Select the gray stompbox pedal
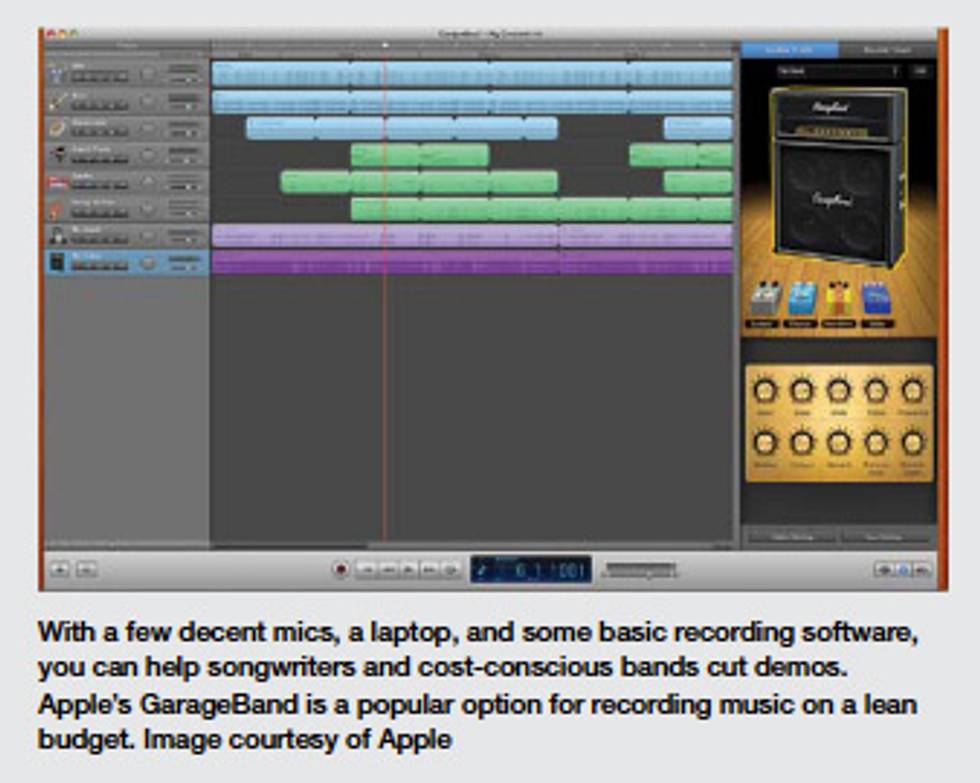This screenshot has height=783, width=980. tap(766, 298)
